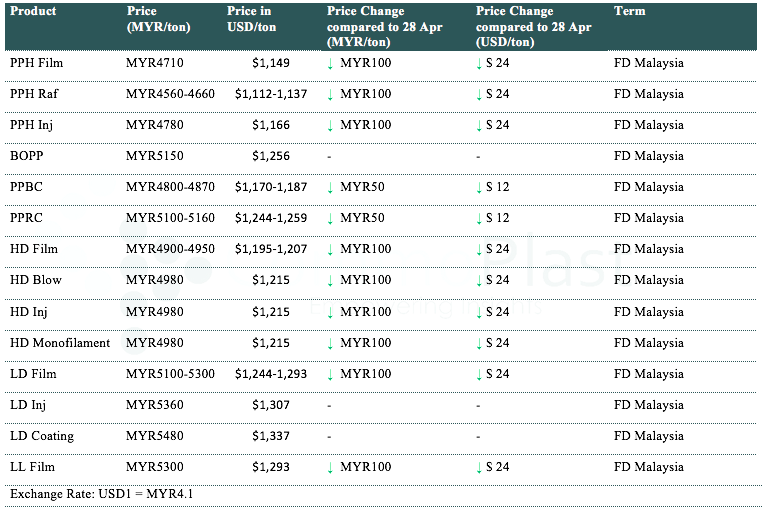Click the green arrow in HD Film MYR100 cell
765x514 pixels.
(331, 250)
